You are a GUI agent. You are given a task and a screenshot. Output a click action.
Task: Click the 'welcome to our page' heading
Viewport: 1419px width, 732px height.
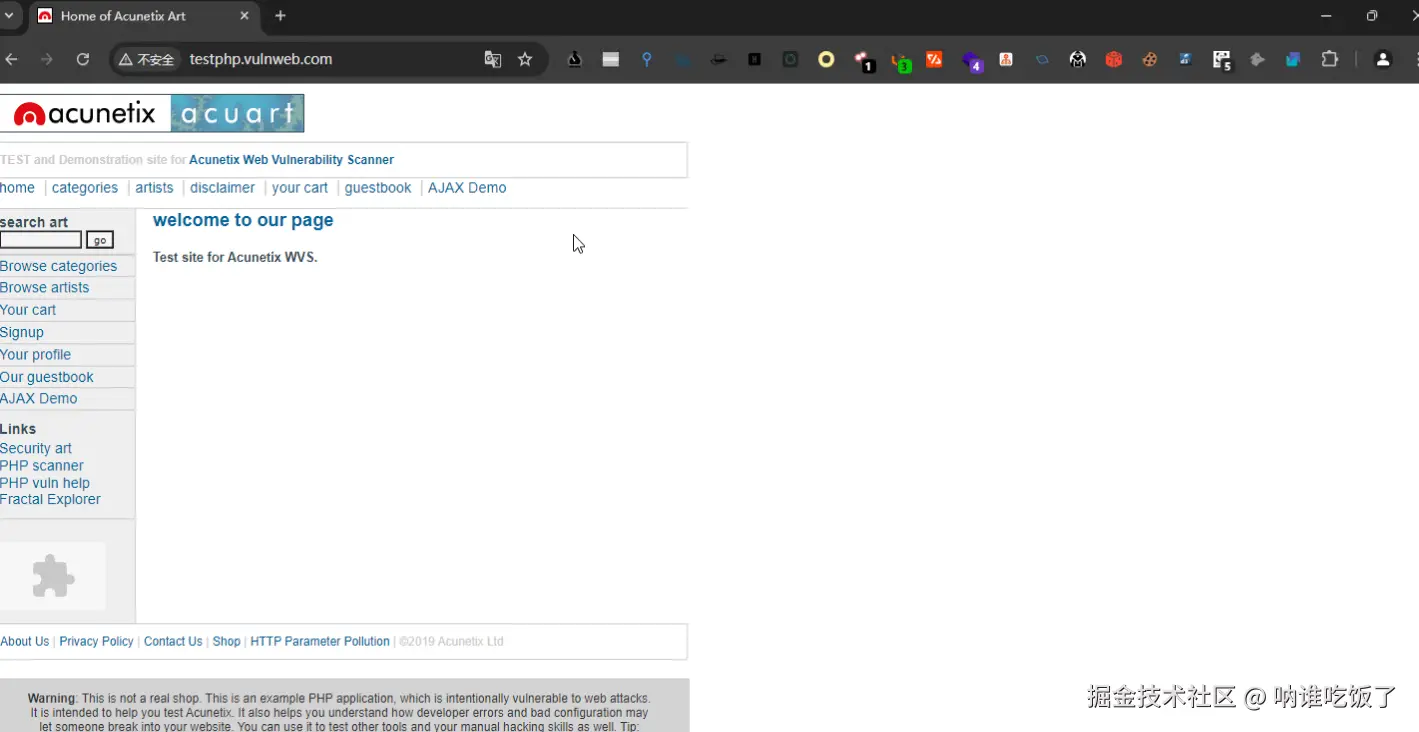pos(243,220)
